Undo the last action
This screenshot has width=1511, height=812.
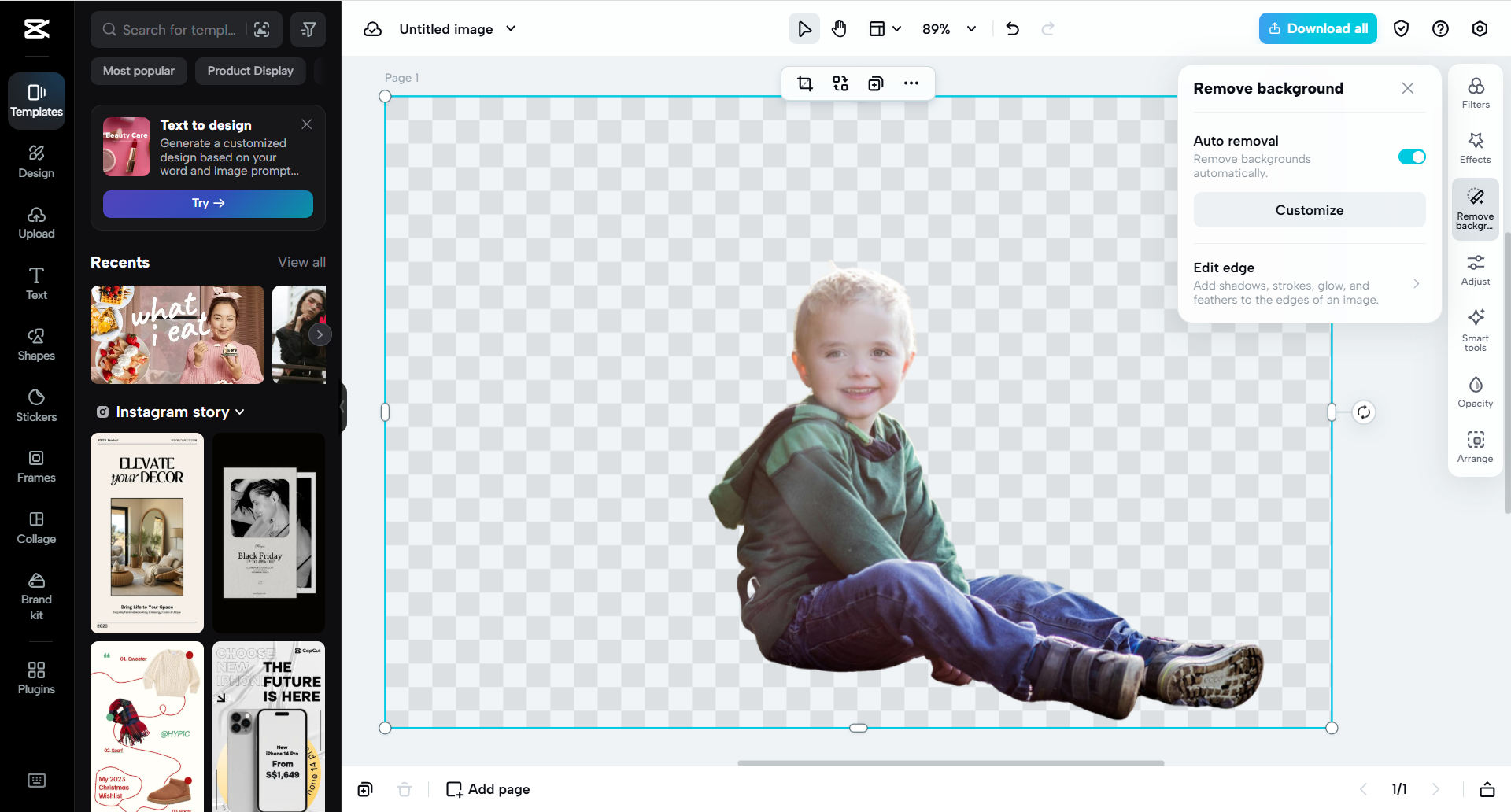(1011, 28)
